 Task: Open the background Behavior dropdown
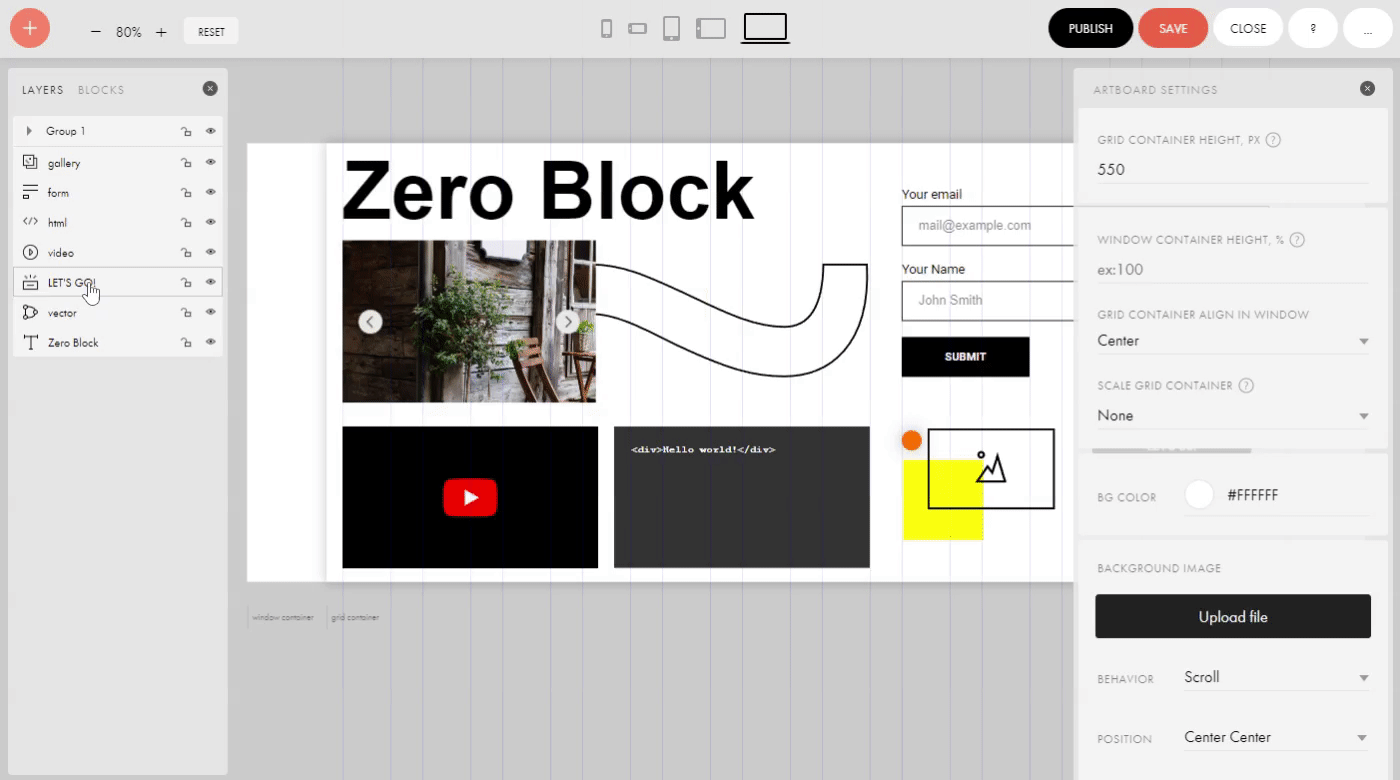tap(1275, 678)
